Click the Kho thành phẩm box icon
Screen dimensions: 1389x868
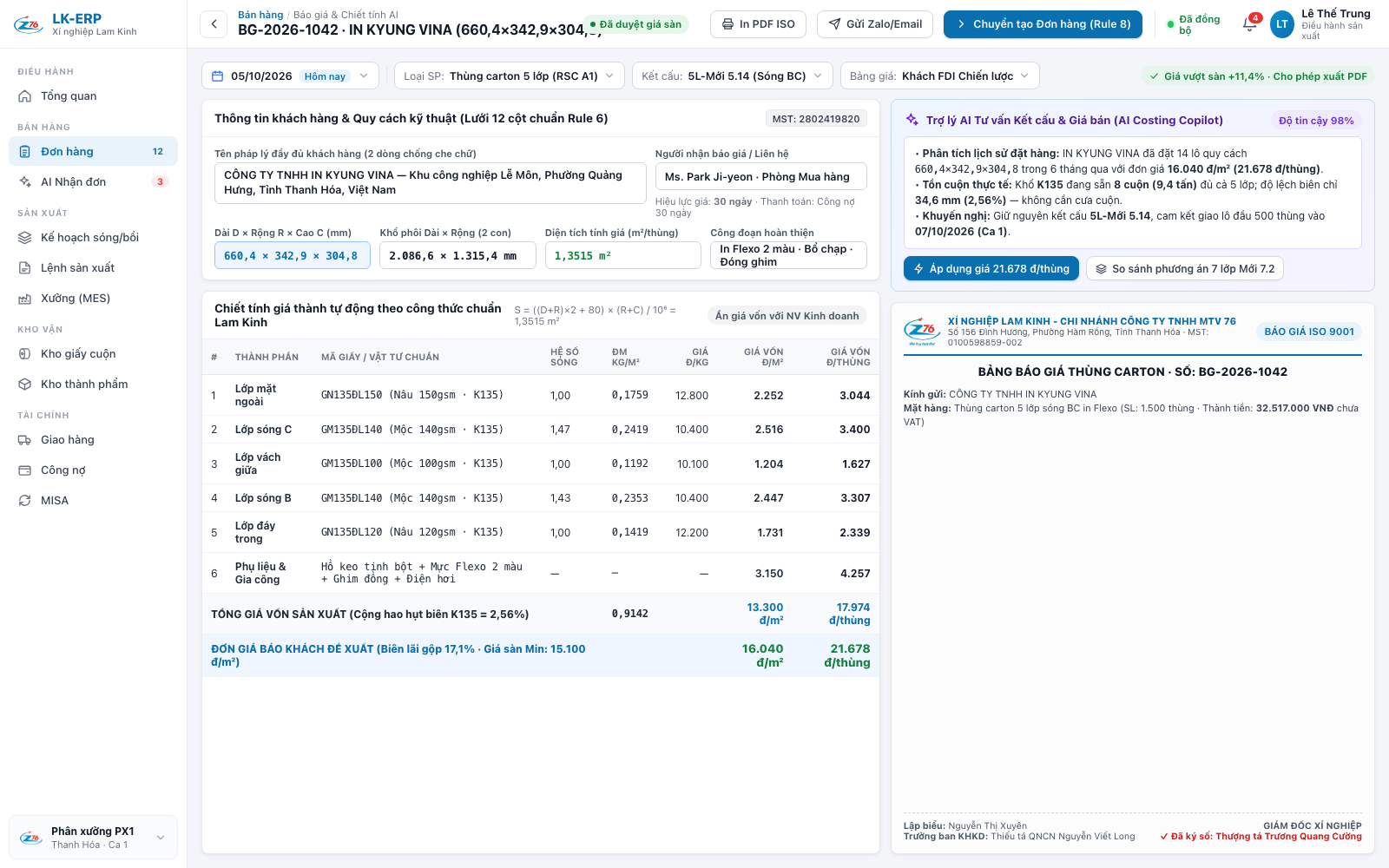click(25, 385)
